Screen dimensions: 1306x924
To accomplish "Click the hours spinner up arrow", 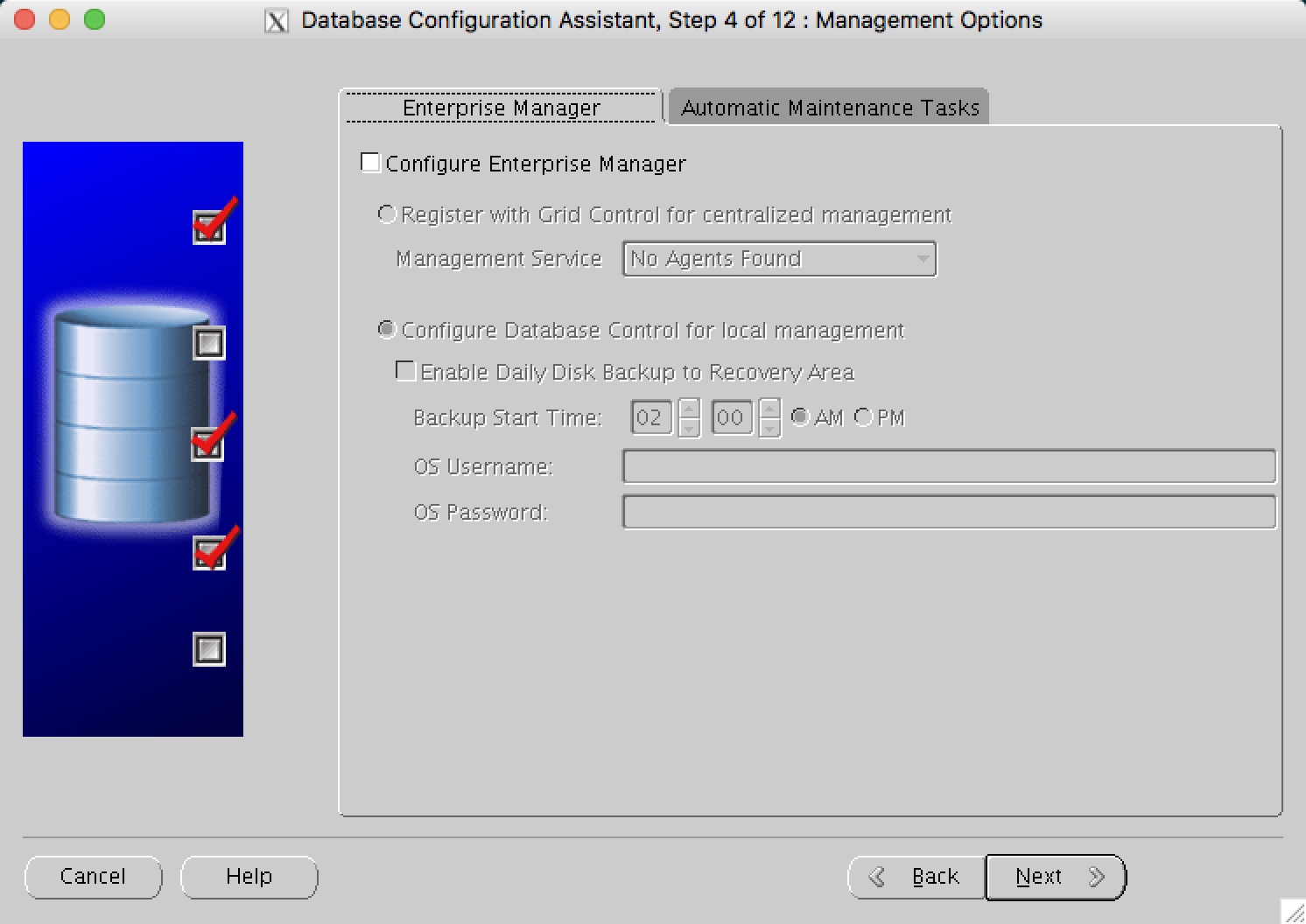I will (x=689, y=409).
